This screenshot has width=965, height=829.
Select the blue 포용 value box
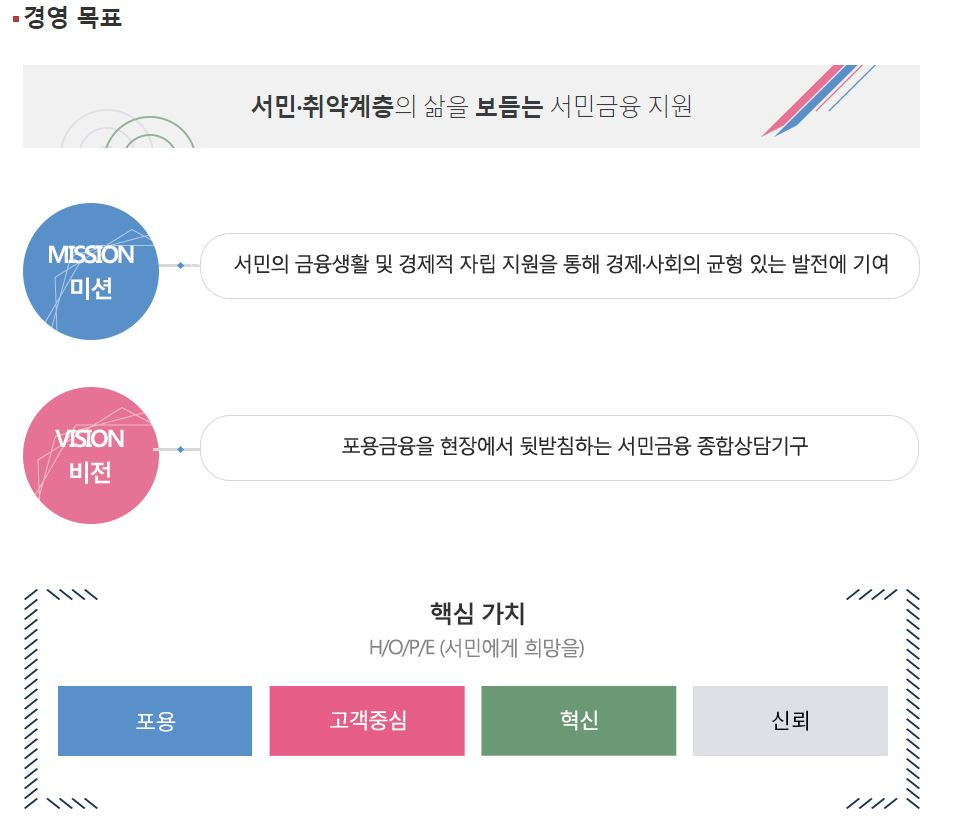point(155,721)
